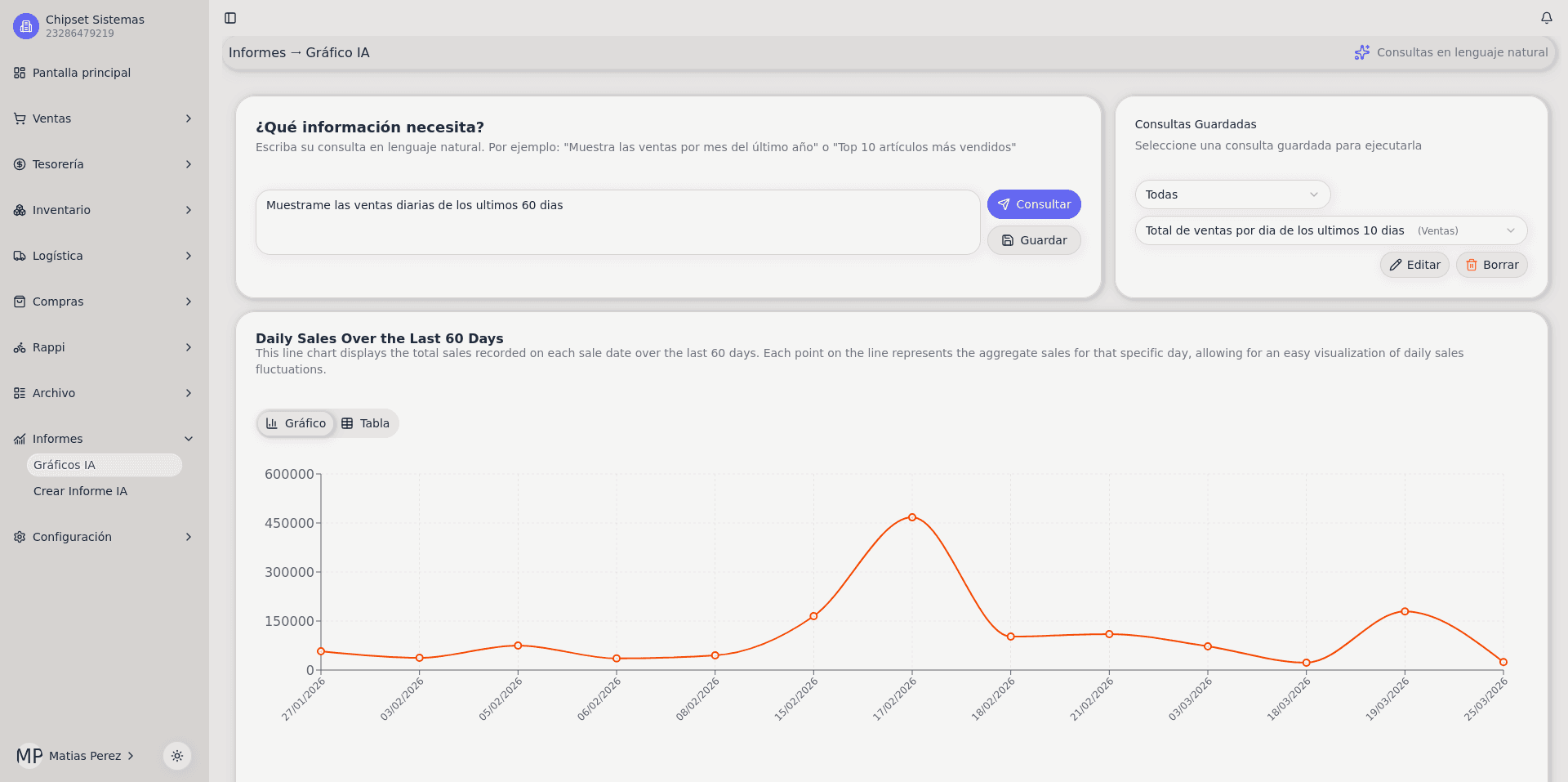
Task: Open the saved queries dropdown
Action: pyautogui.click(x=1330, y=230)
